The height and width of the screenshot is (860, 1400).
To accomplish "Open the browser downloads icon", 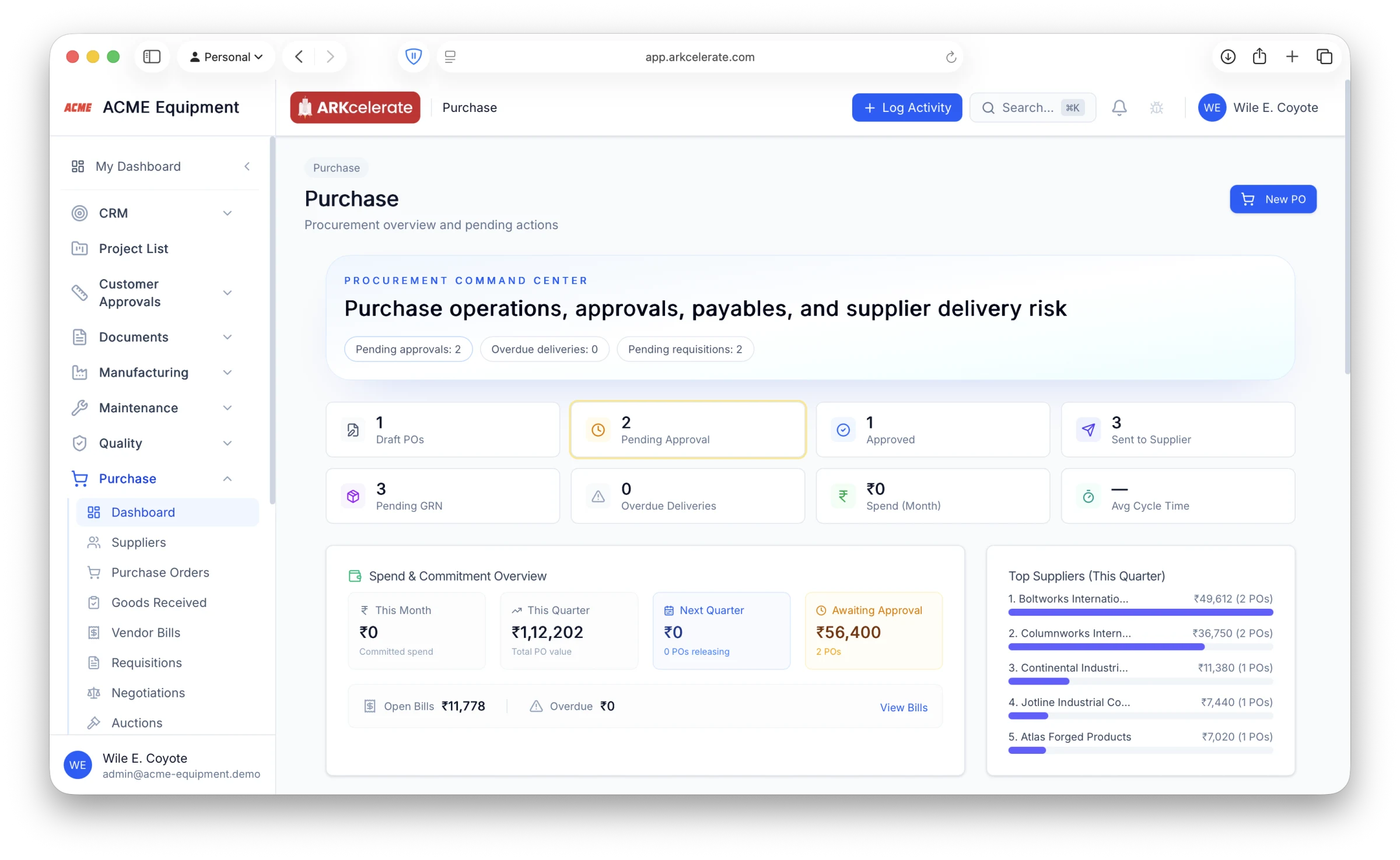I will 1228,57.
